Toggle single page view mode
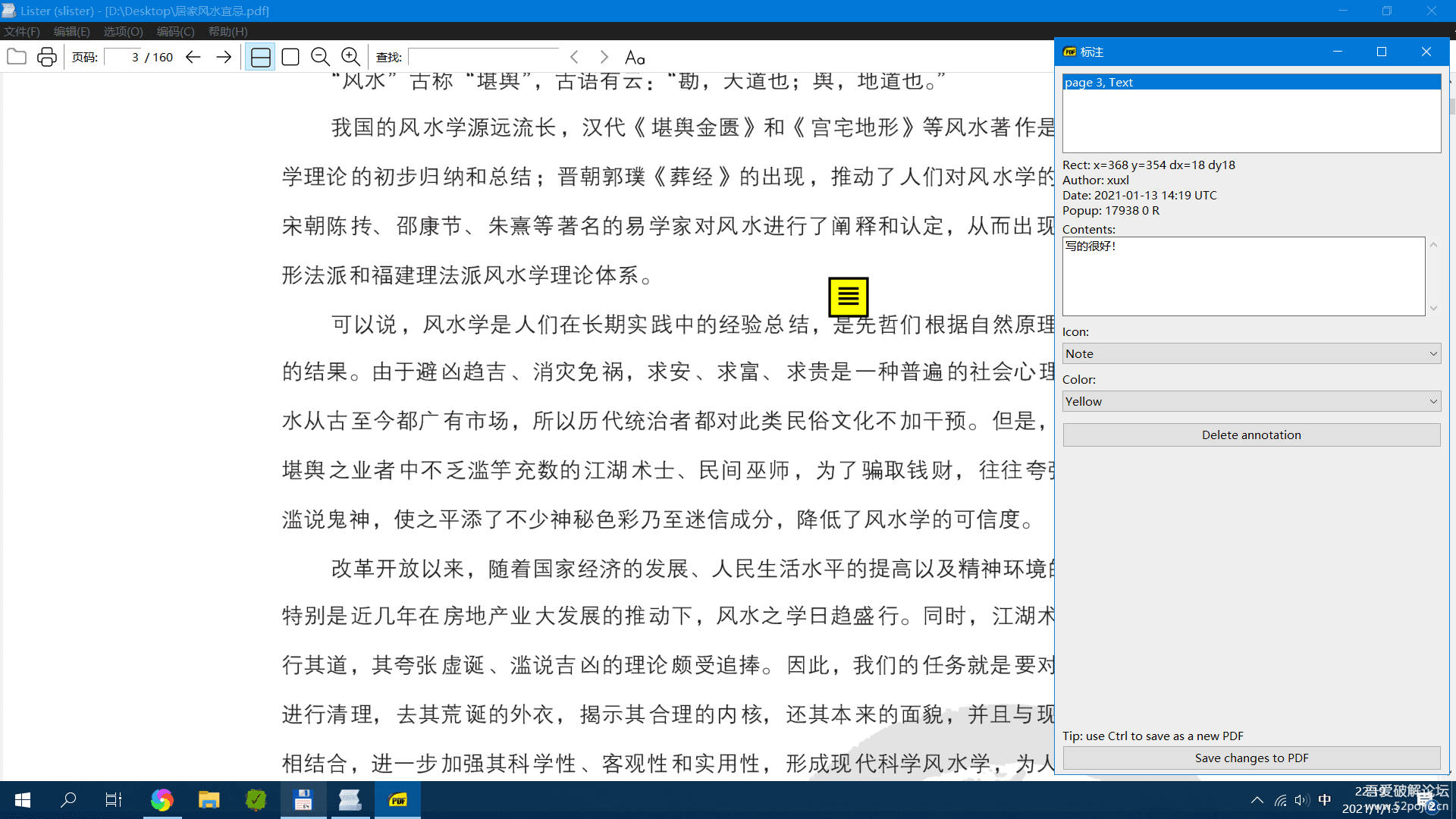 coord(290,57)
